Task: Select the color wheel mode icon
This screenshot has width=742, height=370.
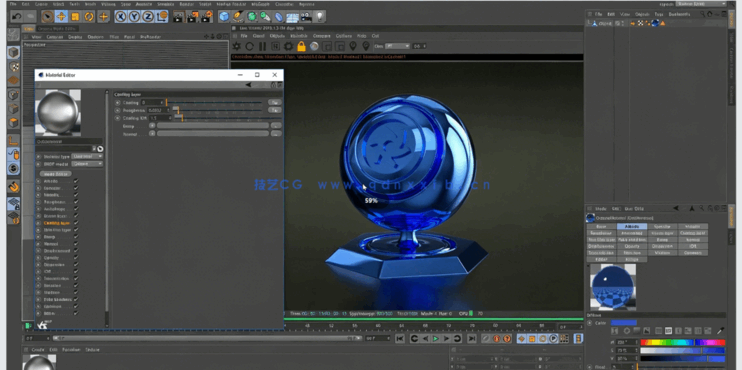Action: [627, 331]
